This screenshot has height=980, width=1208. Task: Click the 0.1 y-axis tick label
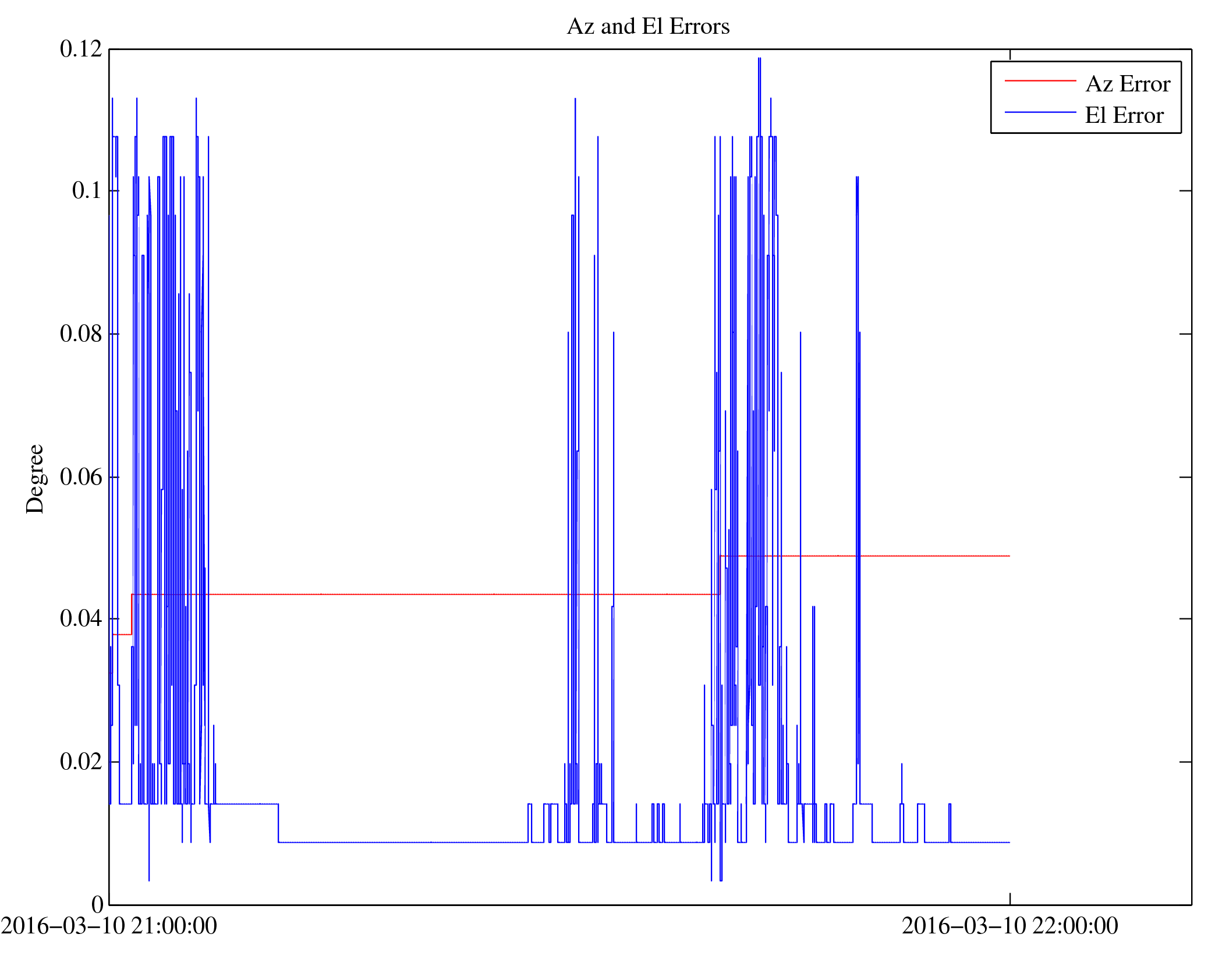pyautogui.click(x=87, y=190)
